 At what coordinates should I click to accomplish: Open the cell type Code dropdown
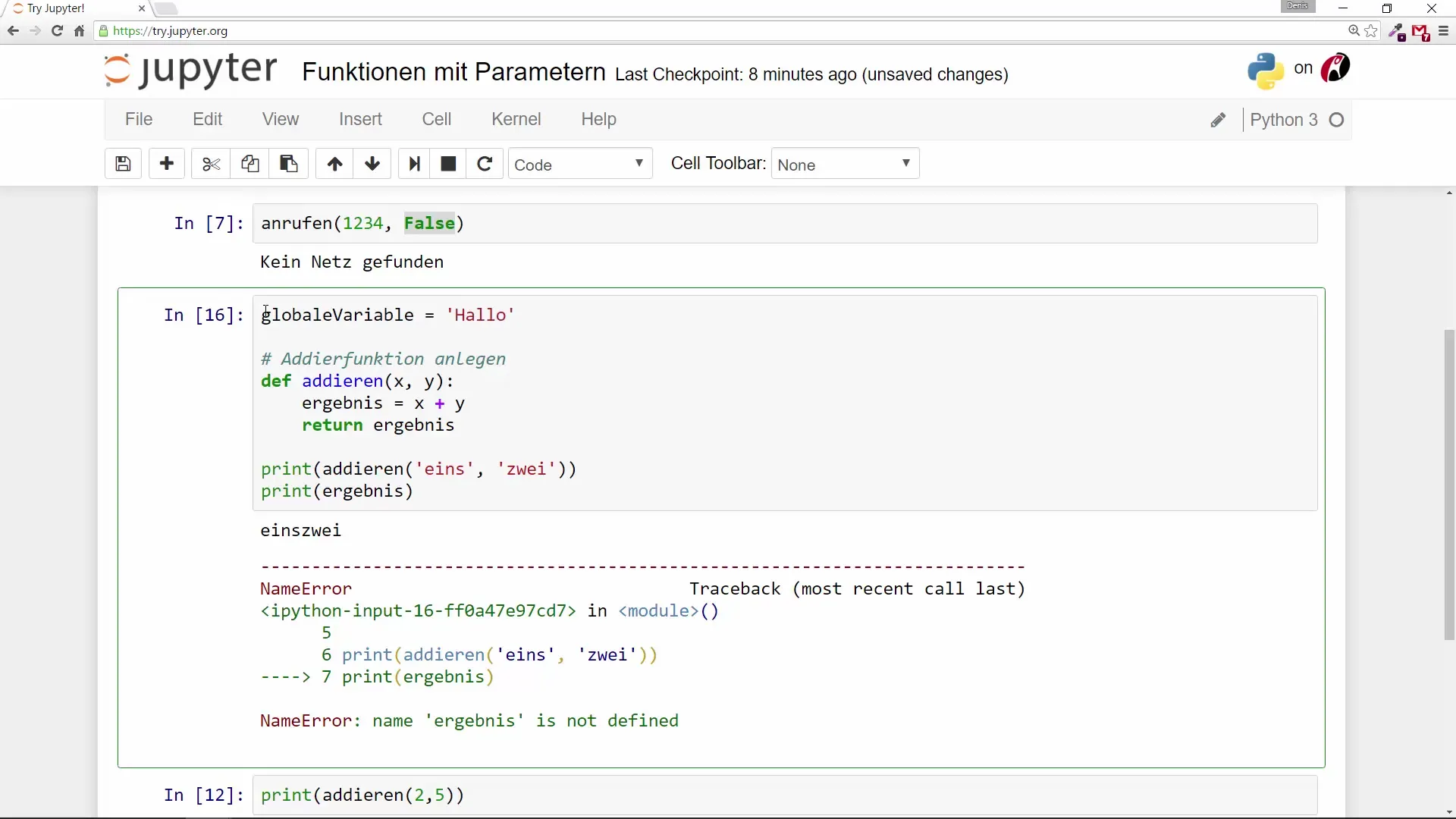pos(580,164)
